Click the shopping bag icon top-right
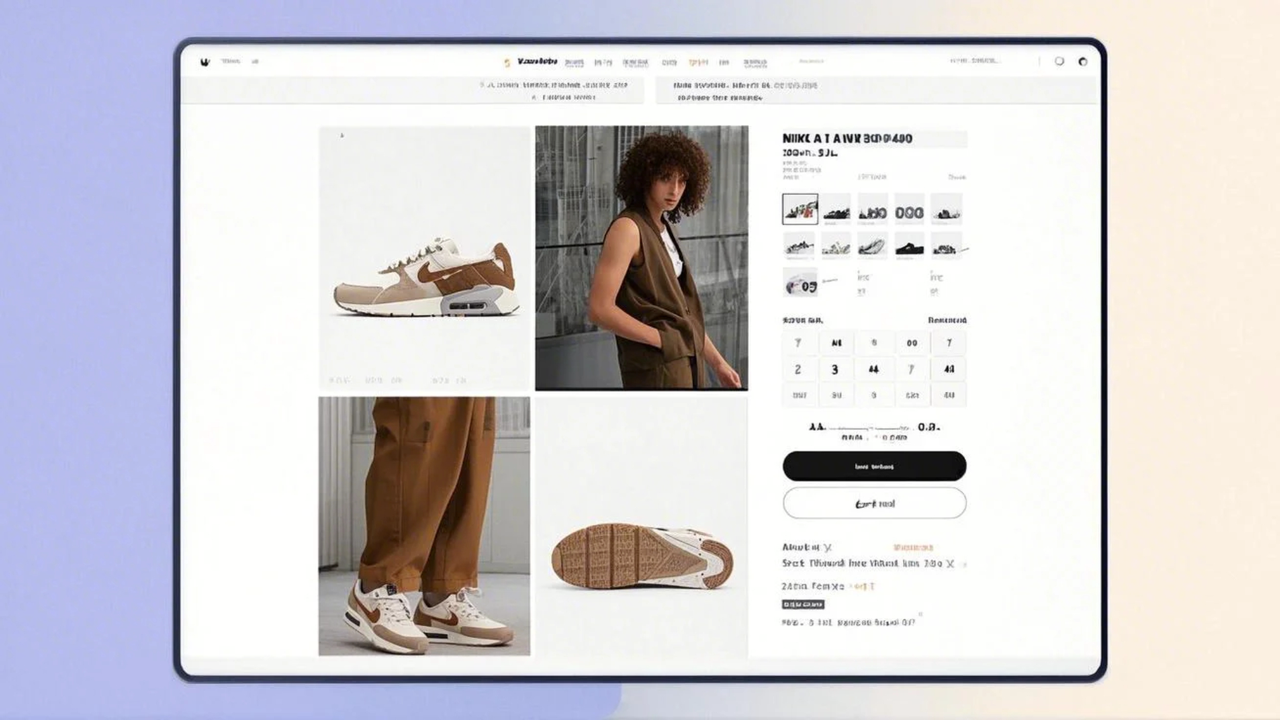The height and width of the screenshot is (720, 1280). pos(1083,61)
